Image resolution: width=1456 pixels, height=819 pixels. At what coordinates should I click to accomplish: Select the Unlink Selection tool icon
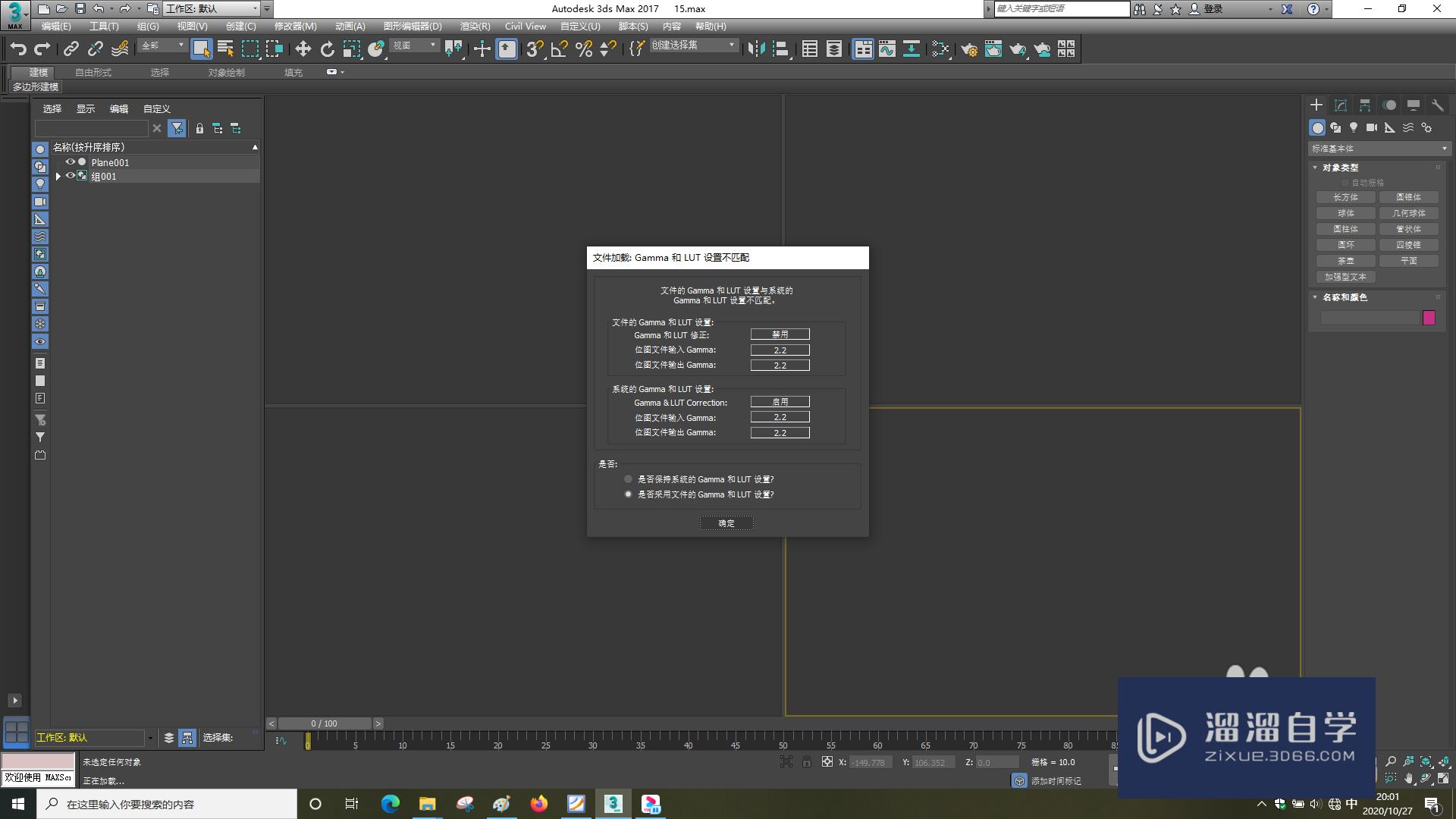coord(96,49)
